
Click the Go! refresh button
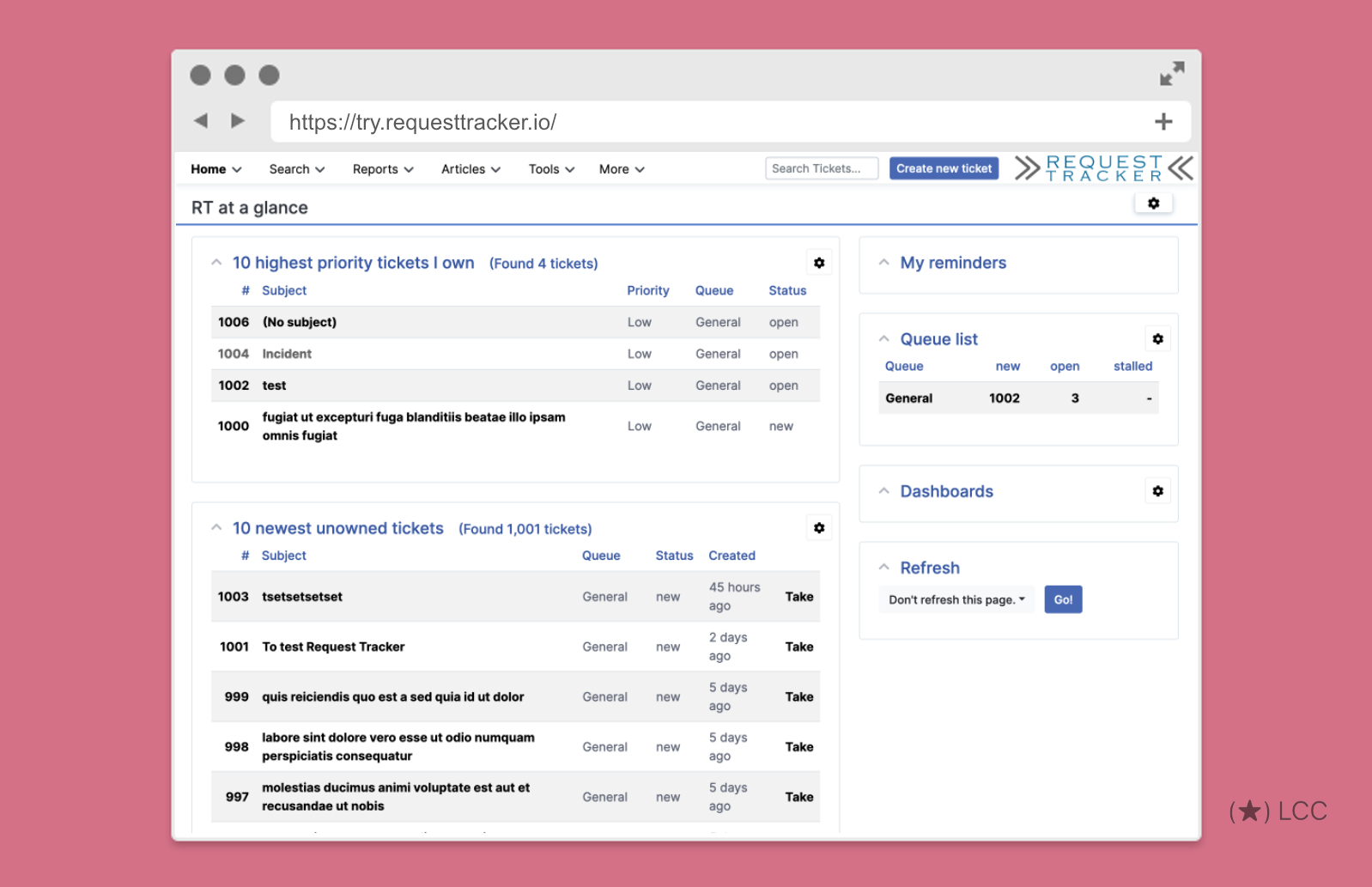click(1063, 599)
